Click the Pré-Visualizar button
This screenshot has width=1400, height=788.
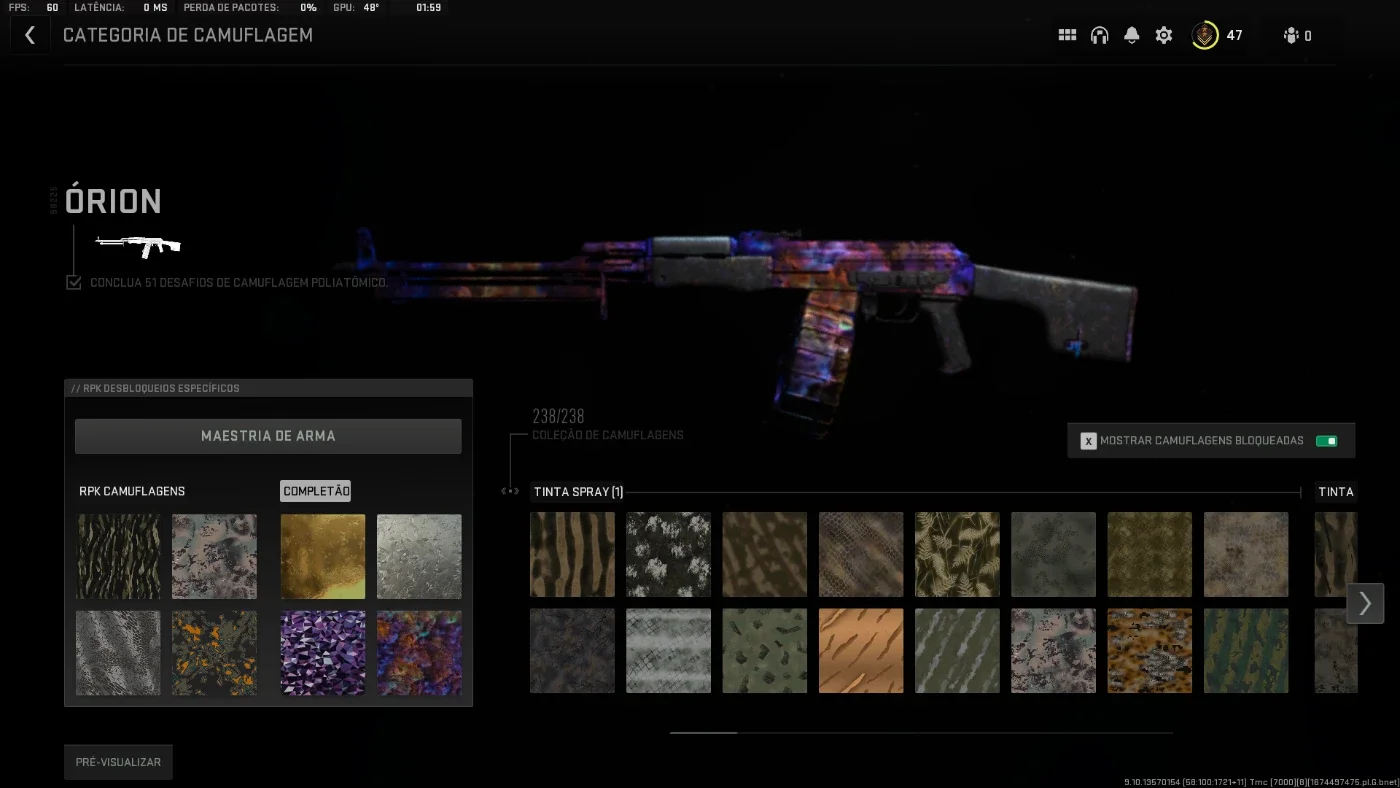(x=118, y=762)
